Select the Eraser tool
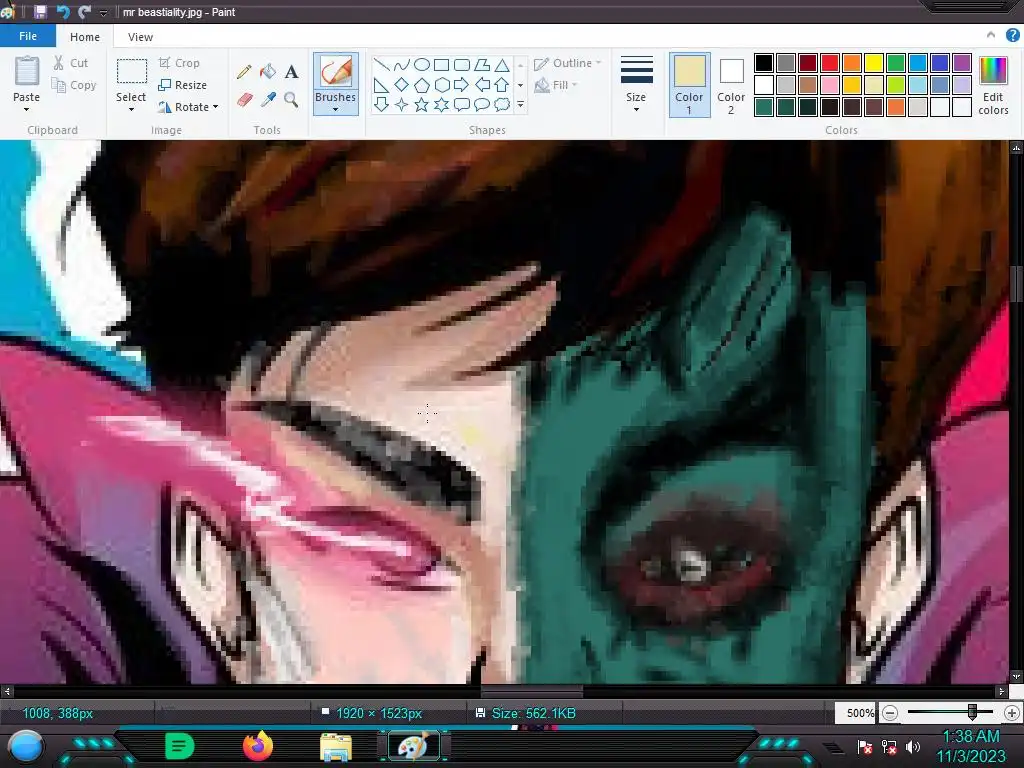1024x768 pixels. coord(244,99)
